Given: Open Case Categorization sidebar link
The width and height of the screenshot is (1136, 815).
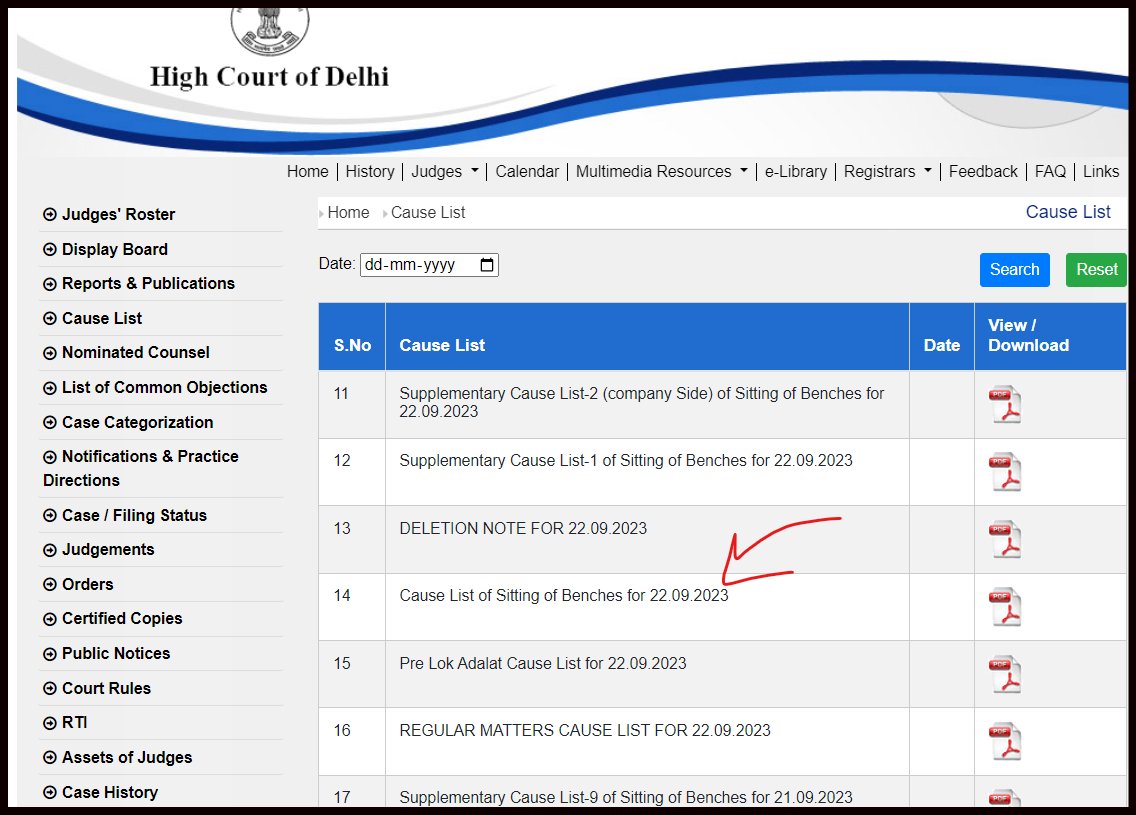Looking at the screenshot, I should pos(138,422).
